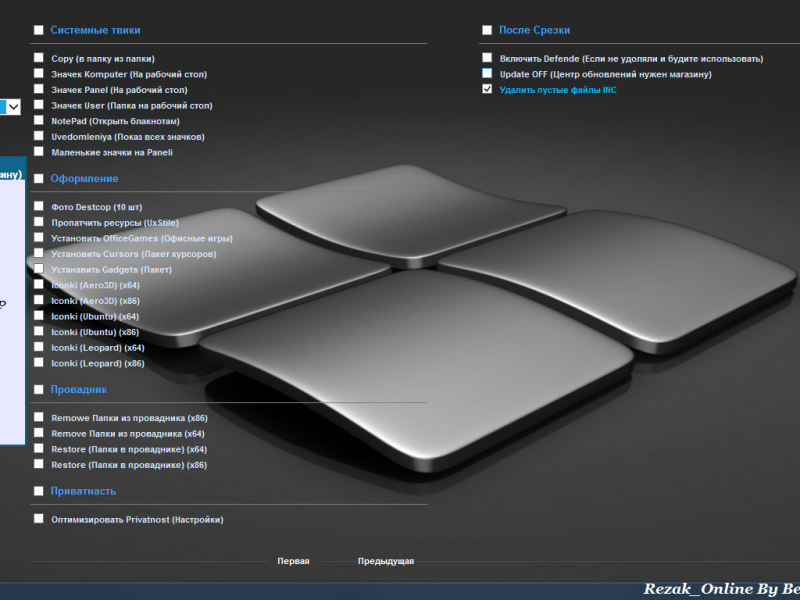Image resolution: width=800 pixels, height=600 pixels.
Task: Check Установить Cursors (Пакет курсоров)
Action: click(x=39, y=253)
